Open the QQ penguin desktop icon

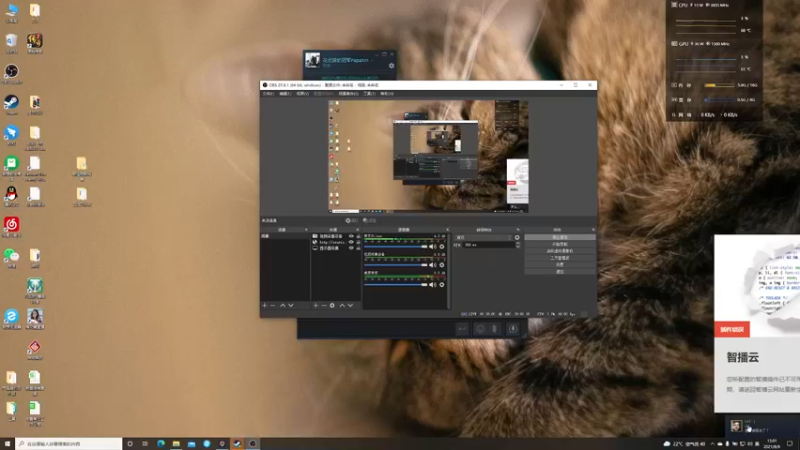tap(11, 195)
